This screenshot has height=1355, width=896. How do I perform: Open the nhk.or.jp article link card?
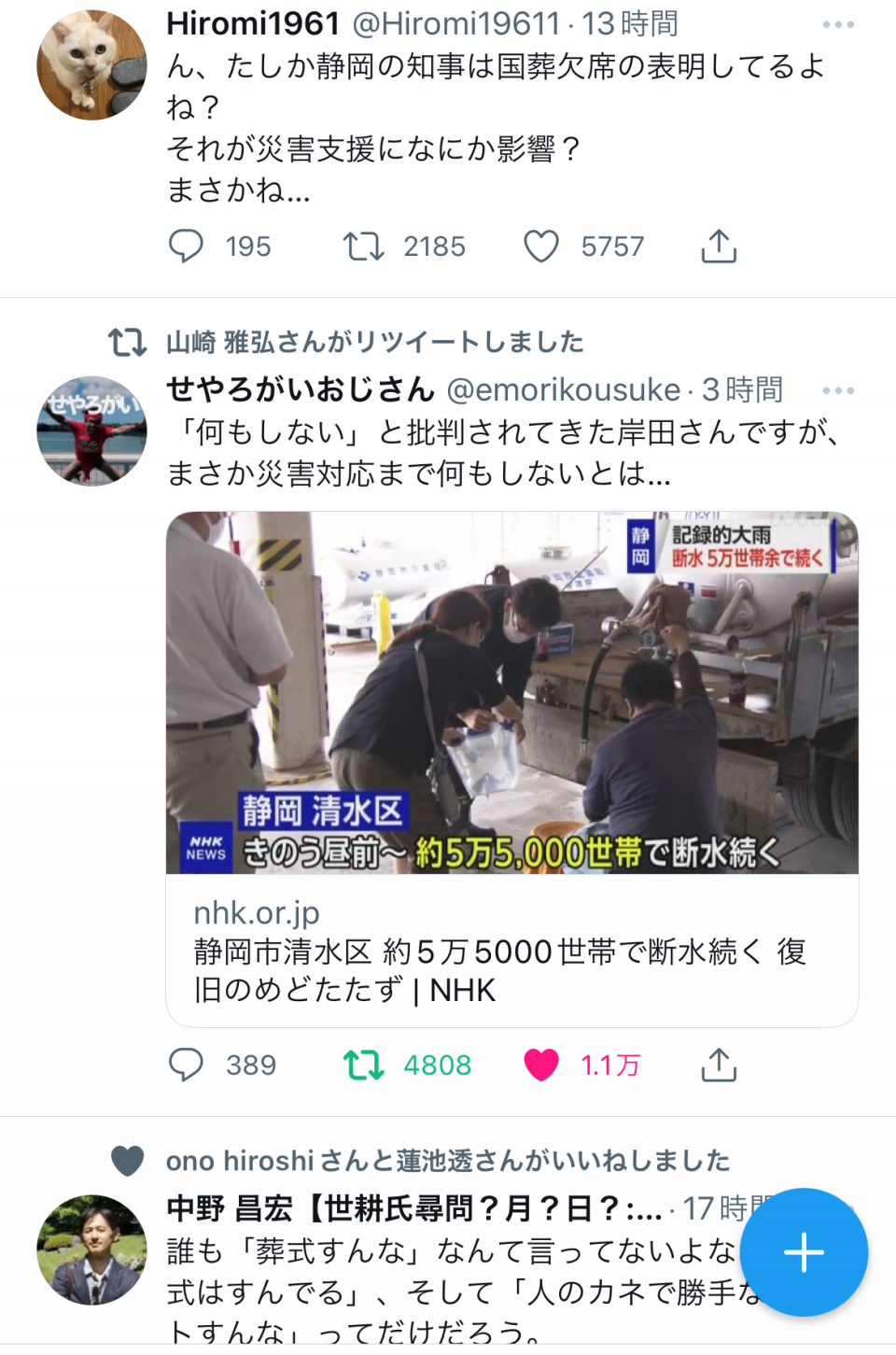[512, 951]
